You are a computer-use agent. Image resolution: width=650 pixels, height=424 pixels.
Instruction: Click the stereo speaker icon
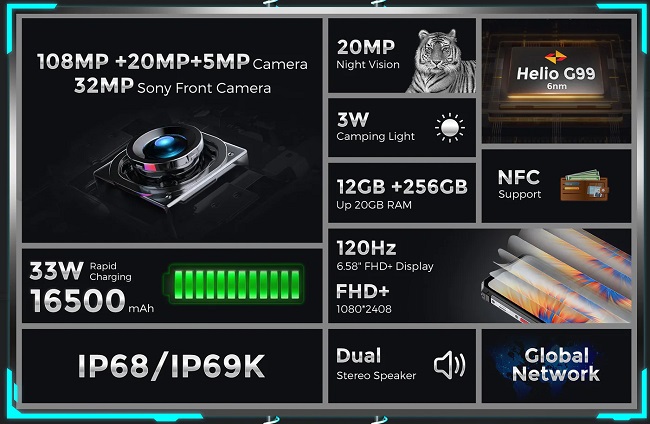coord(450,365)
